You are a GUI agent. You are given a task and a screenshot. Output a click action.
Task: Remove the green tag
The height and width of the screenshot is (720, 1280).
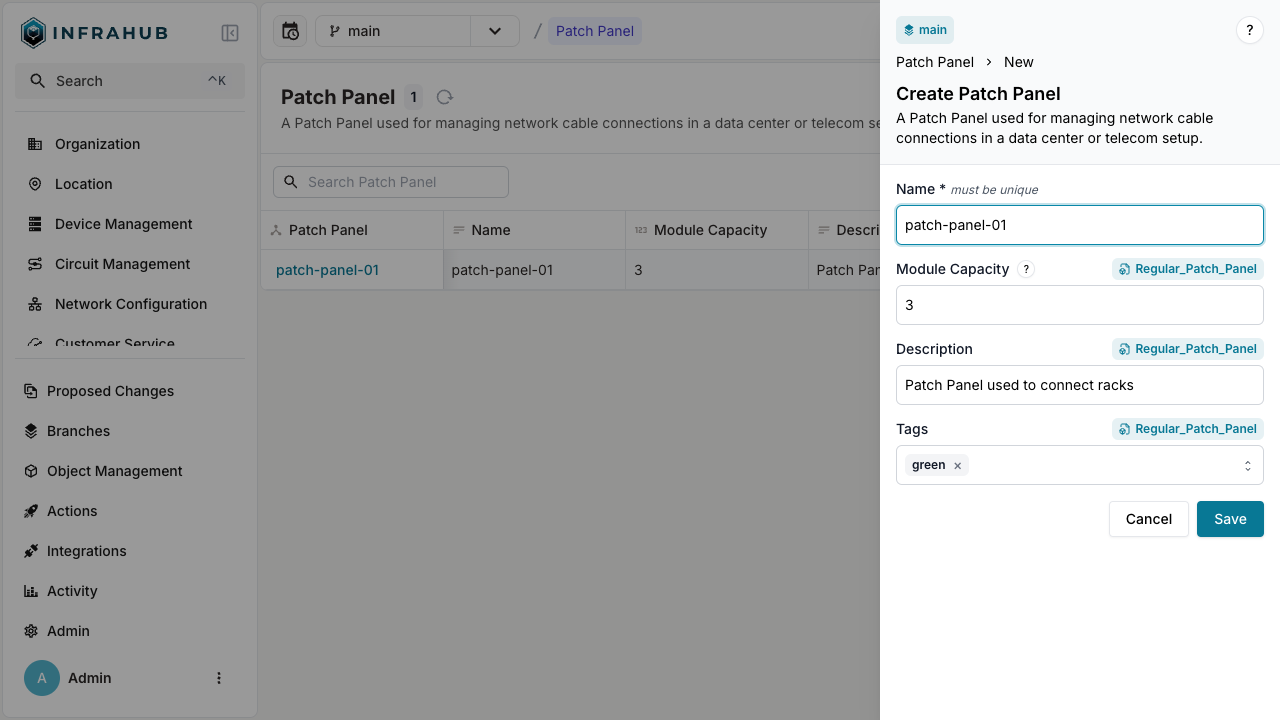click(x=957, y=466)
